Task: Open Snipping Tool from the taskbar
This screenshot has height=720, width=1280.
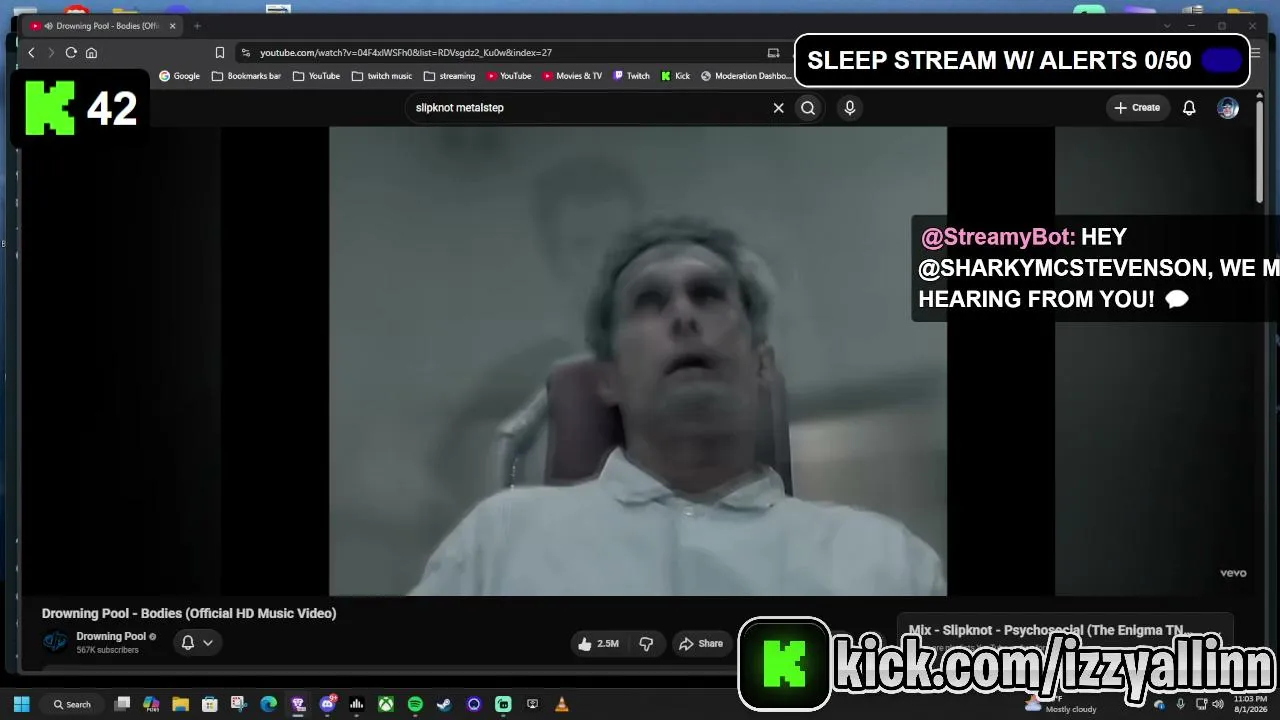Action: (x=239, y=704)
